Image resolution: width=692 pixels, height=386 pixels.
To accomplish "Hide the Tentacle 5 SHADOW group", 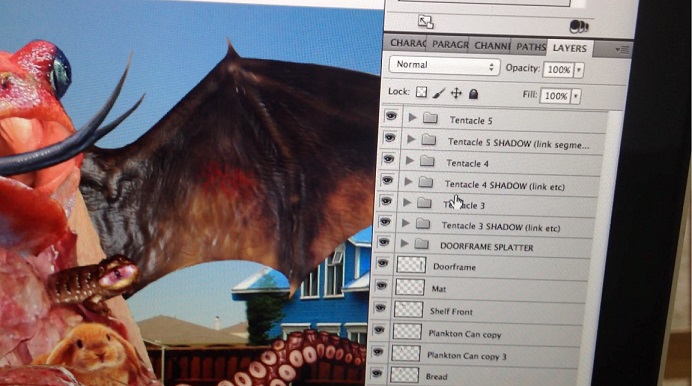I will [x=389, y=137].
